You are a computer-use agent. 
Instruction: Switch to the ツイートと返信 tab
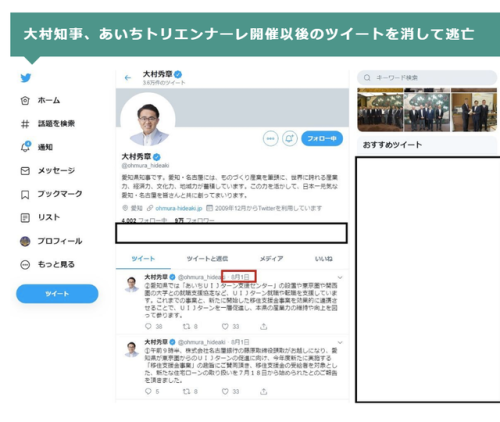207,259
